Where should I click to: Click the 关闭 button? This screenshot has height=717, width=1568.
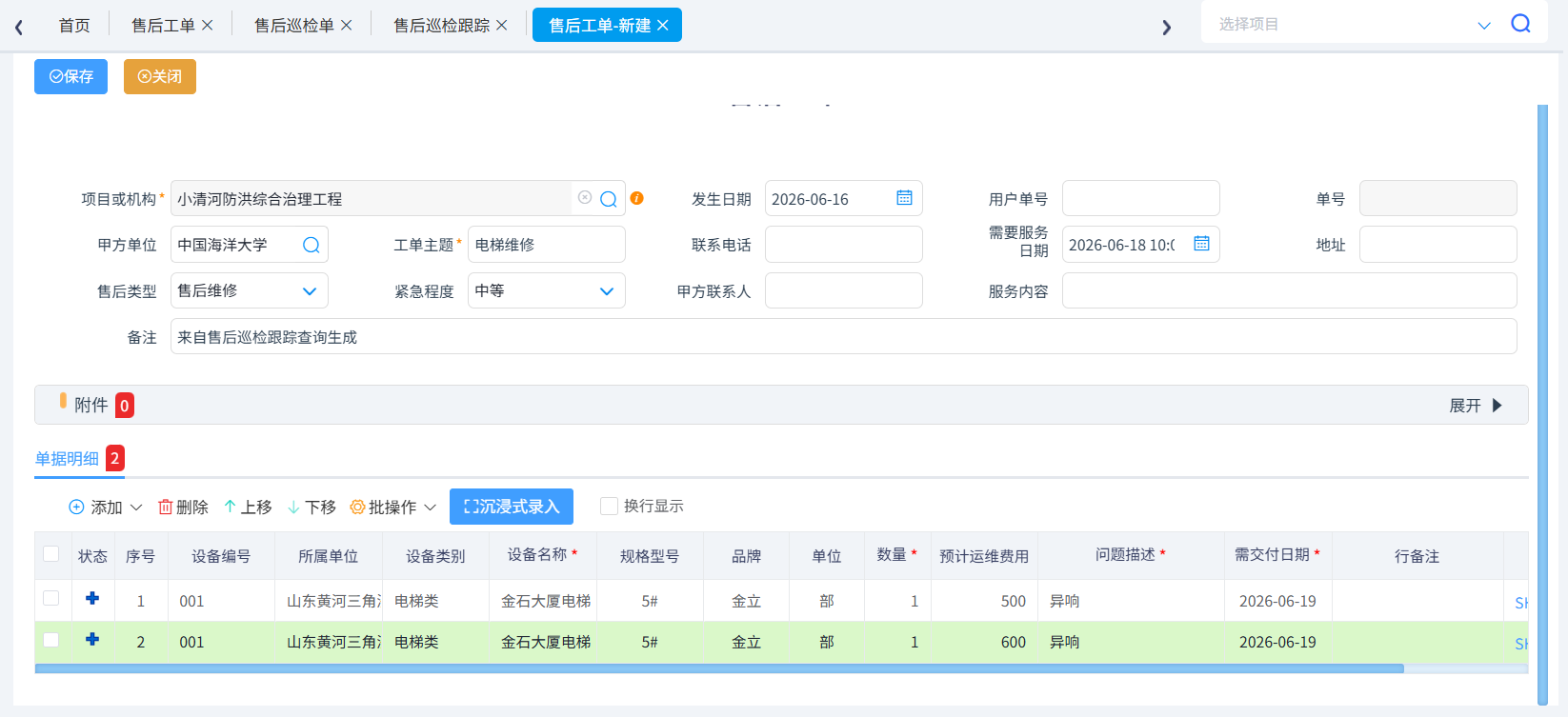[160, 77]
